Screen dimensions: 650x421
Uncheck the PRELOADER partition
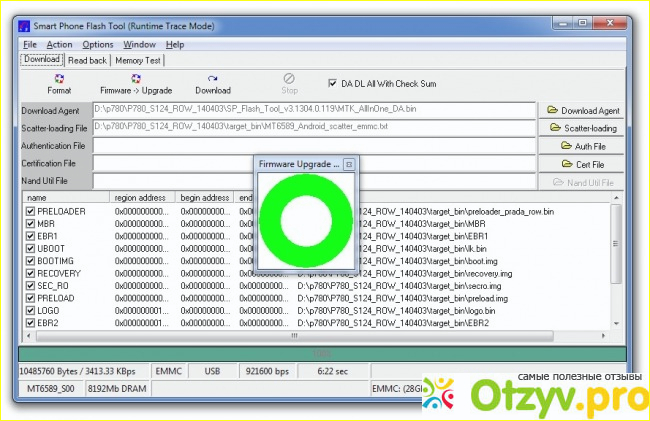click(30, 212)
